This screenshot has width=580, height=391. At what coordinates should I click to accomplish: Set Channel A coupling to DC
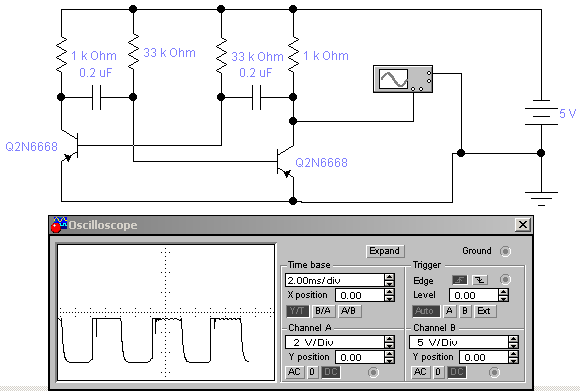coord(330,372)
